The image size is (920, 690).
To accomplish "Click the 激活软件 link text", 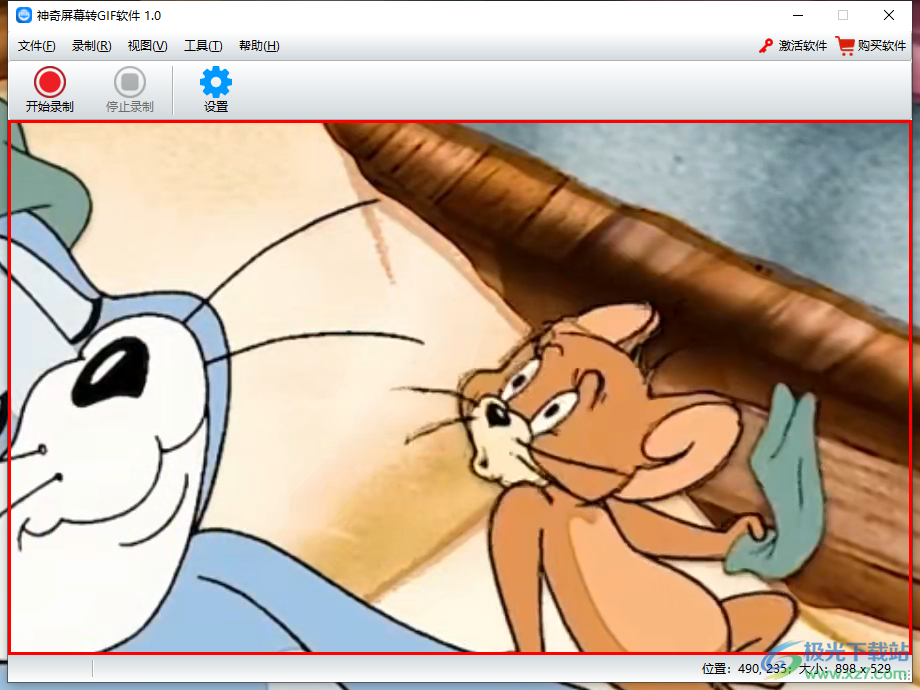I will [x=803, y=46].
